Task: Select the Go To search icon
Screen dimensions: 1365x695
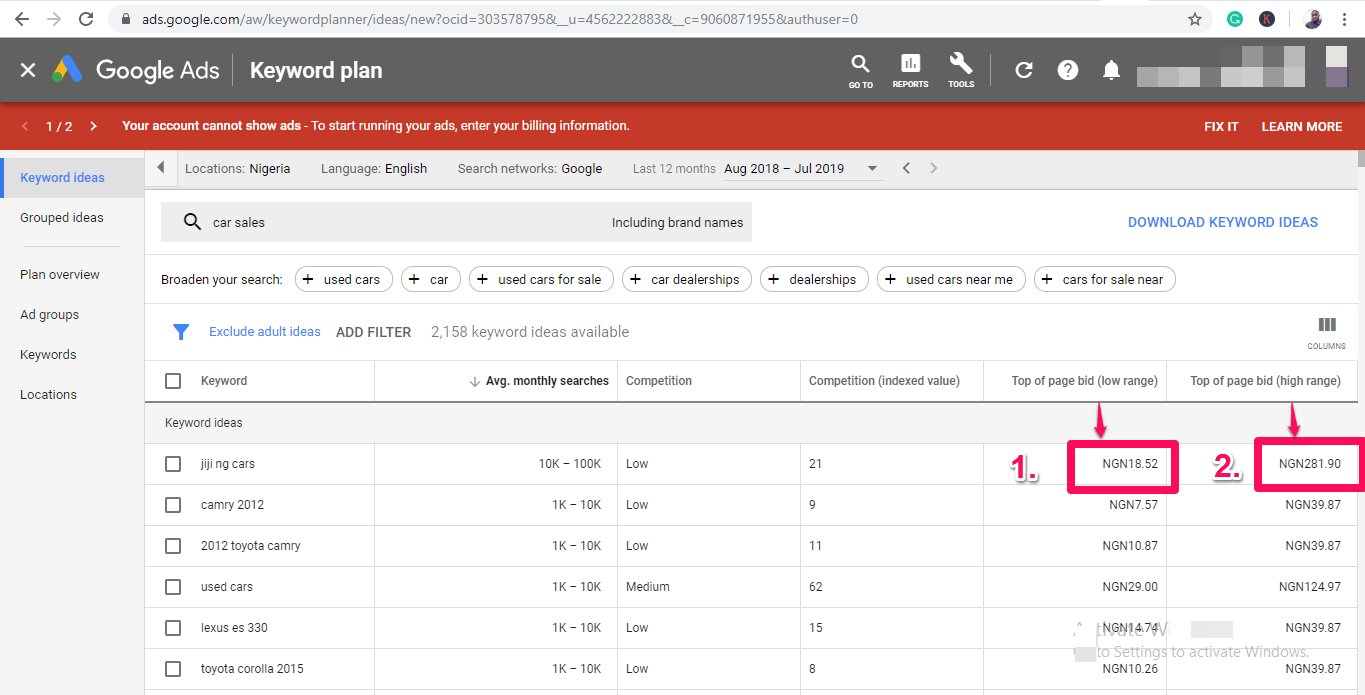Action: point(860,69)
